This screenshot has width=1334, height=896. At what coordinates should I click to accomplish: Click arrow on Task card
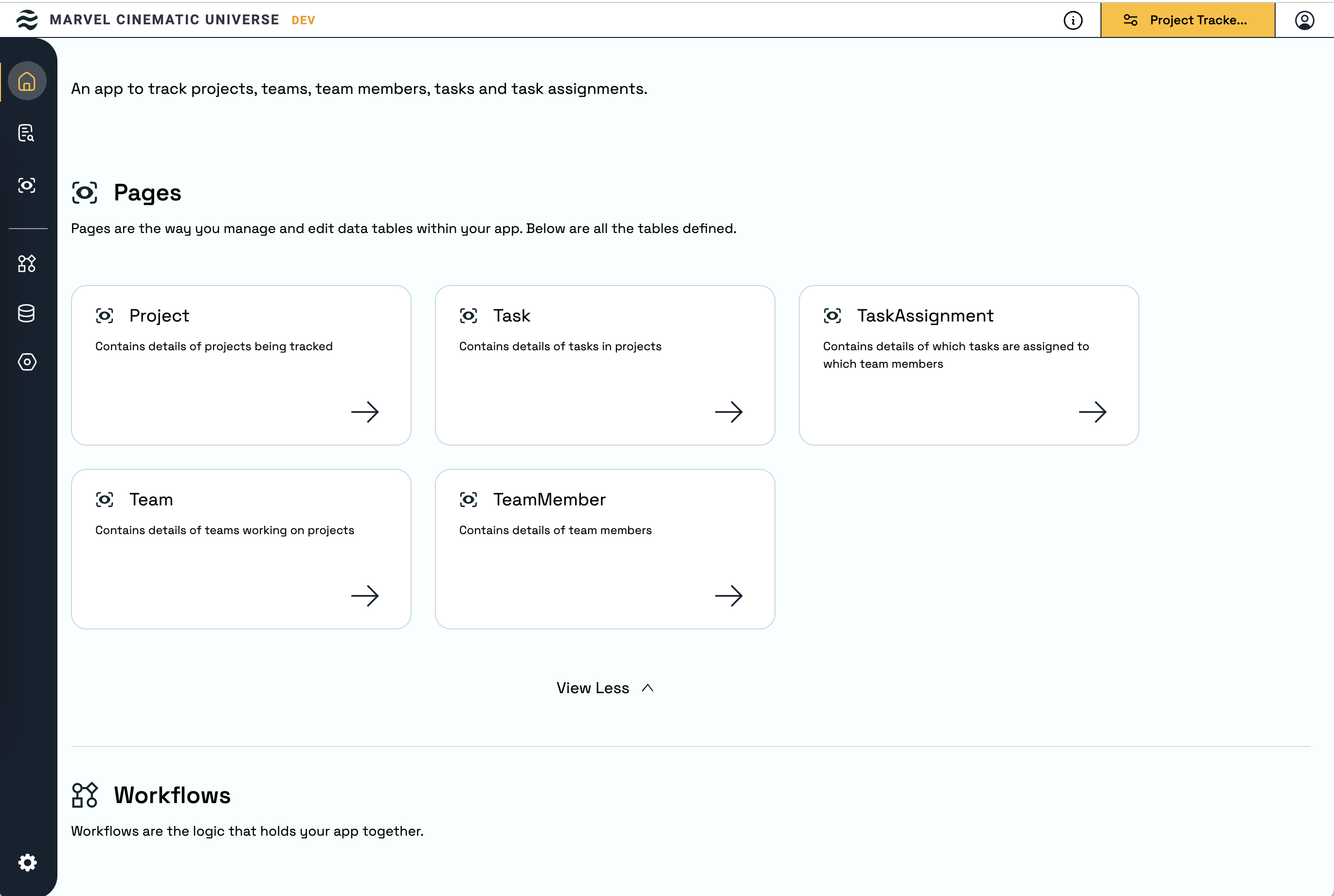(729, 412)
